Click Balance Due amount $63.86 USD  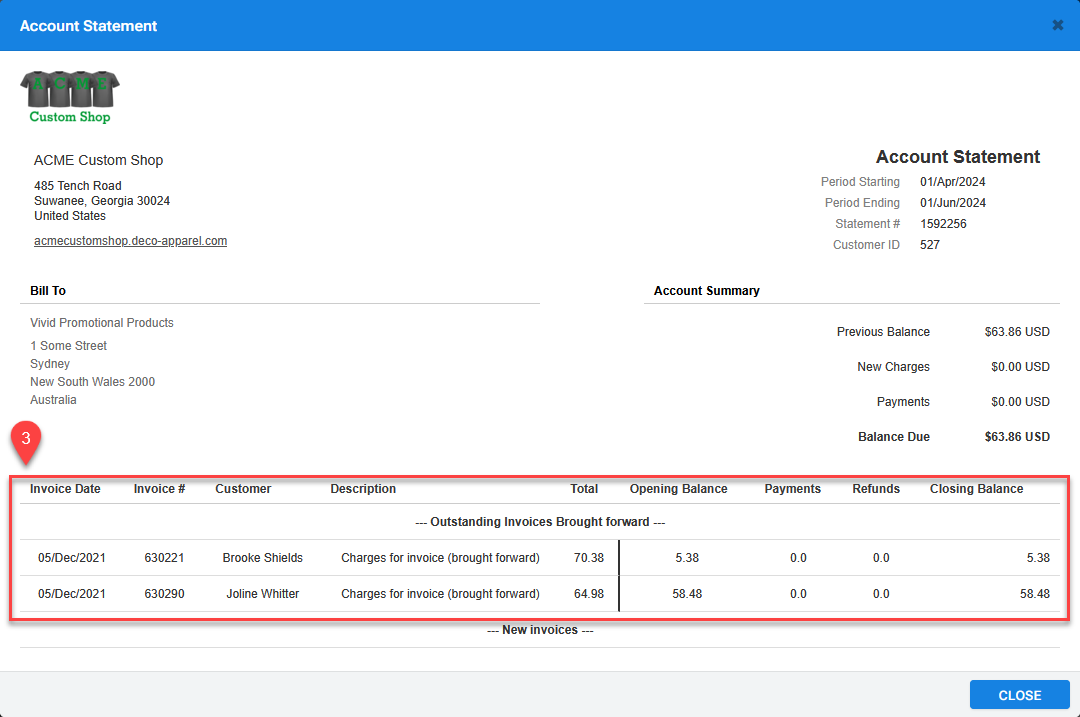1017,437
